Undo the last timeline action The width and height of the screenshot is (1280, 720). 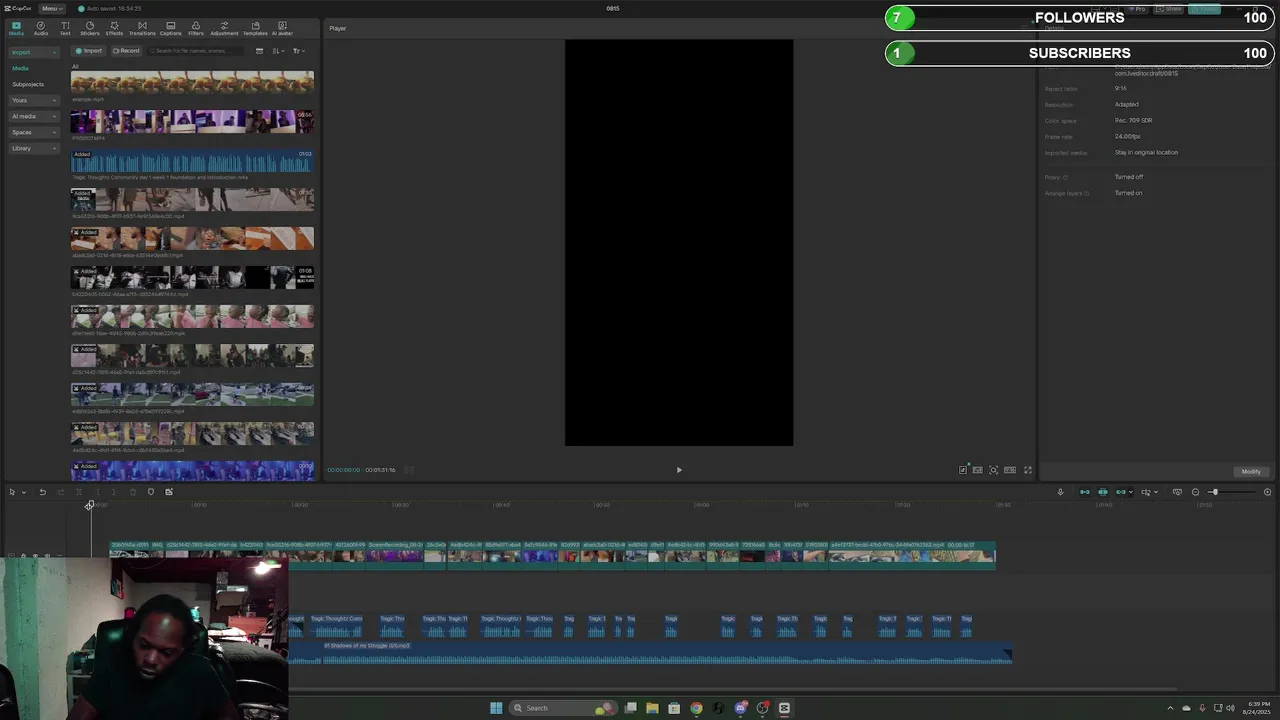point(42,492)
